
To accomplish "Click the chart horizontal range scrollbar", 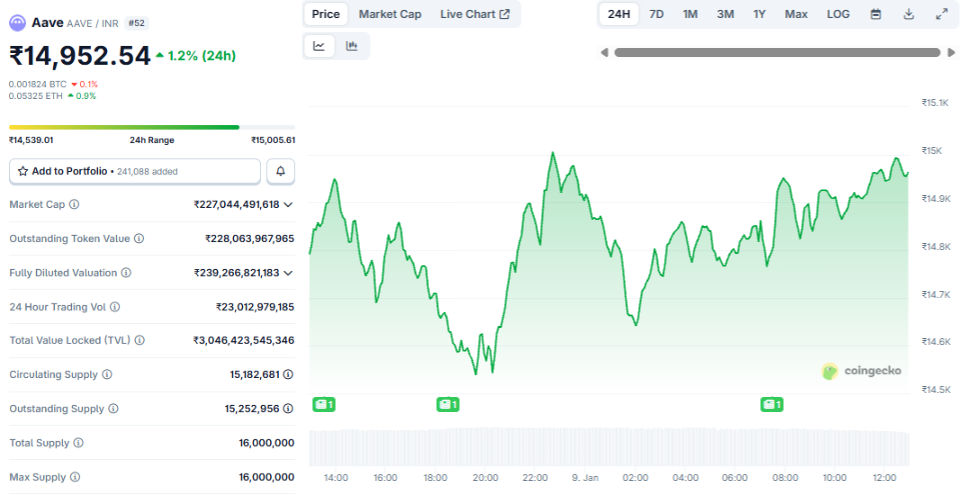I will [777, 53].
